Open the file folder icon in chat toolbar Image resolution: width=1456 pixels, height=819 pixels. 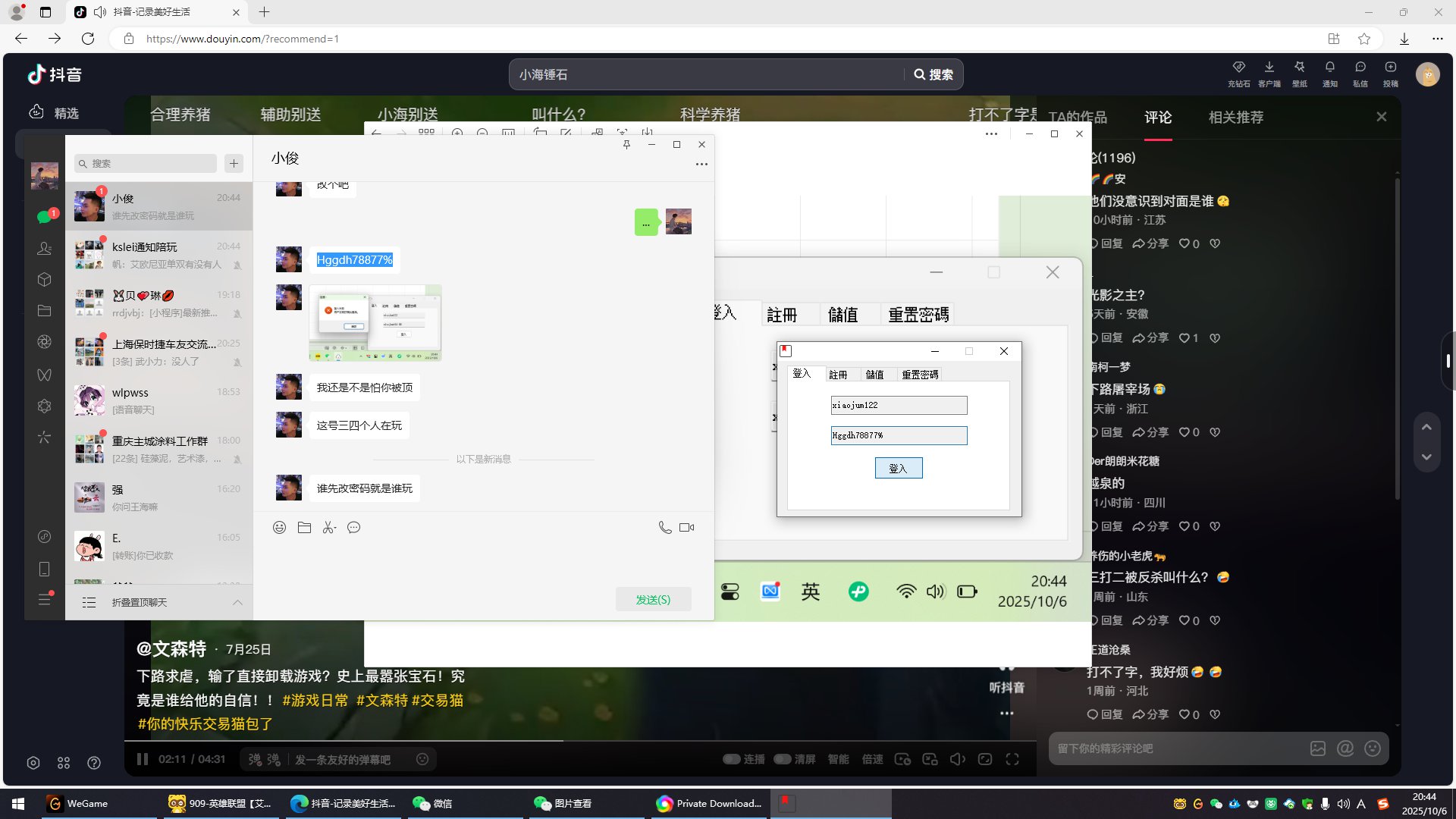[304, 528]
